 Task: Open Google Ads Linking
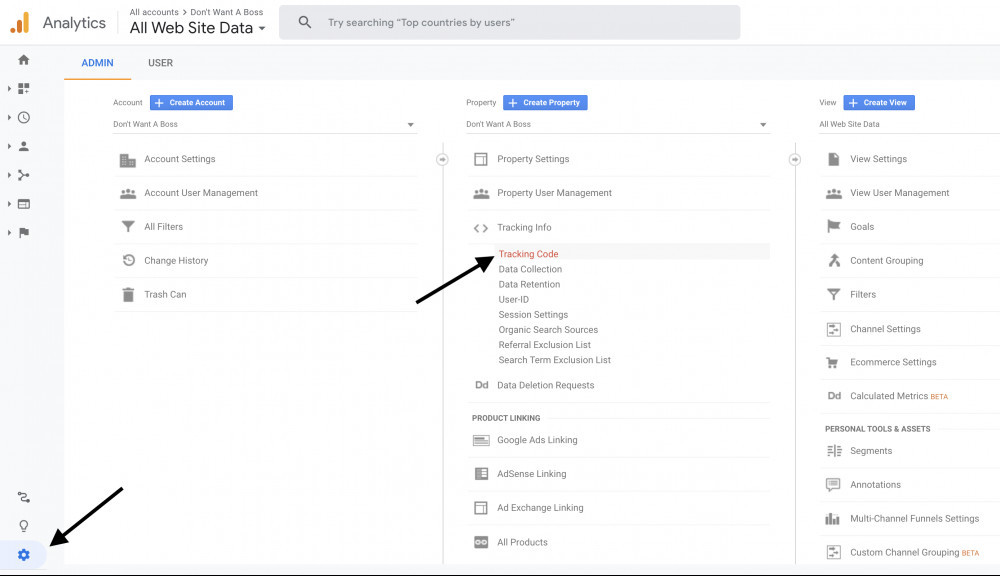coord(537,440)
